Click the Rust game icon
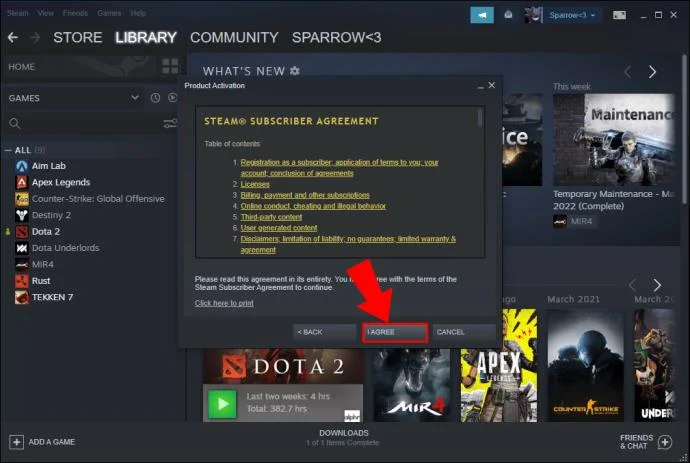 [x=22, y=281]
